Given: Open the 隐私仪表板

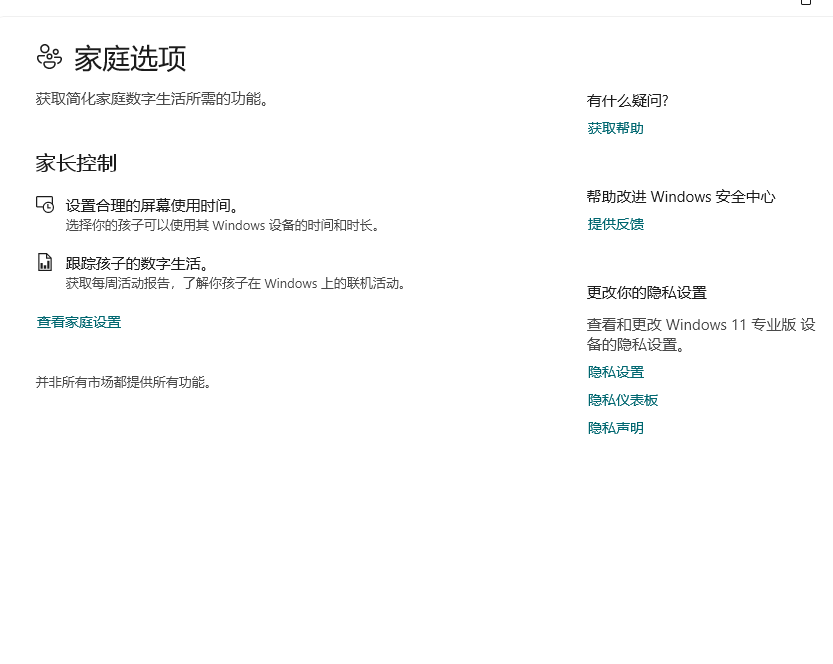Looking at the screenshot, I should coord(622,399).
